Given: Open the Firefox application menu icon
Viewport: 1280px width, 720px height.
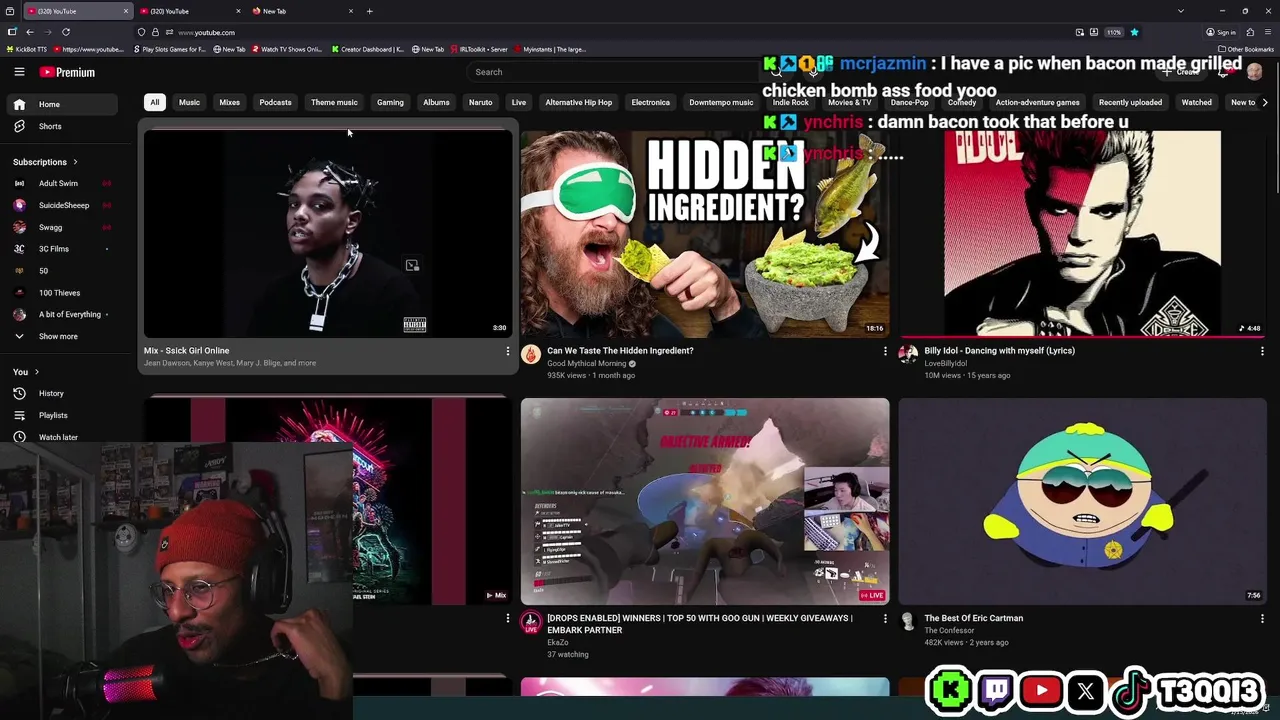Looking at the screenshot, I should tap(1267, 32).
